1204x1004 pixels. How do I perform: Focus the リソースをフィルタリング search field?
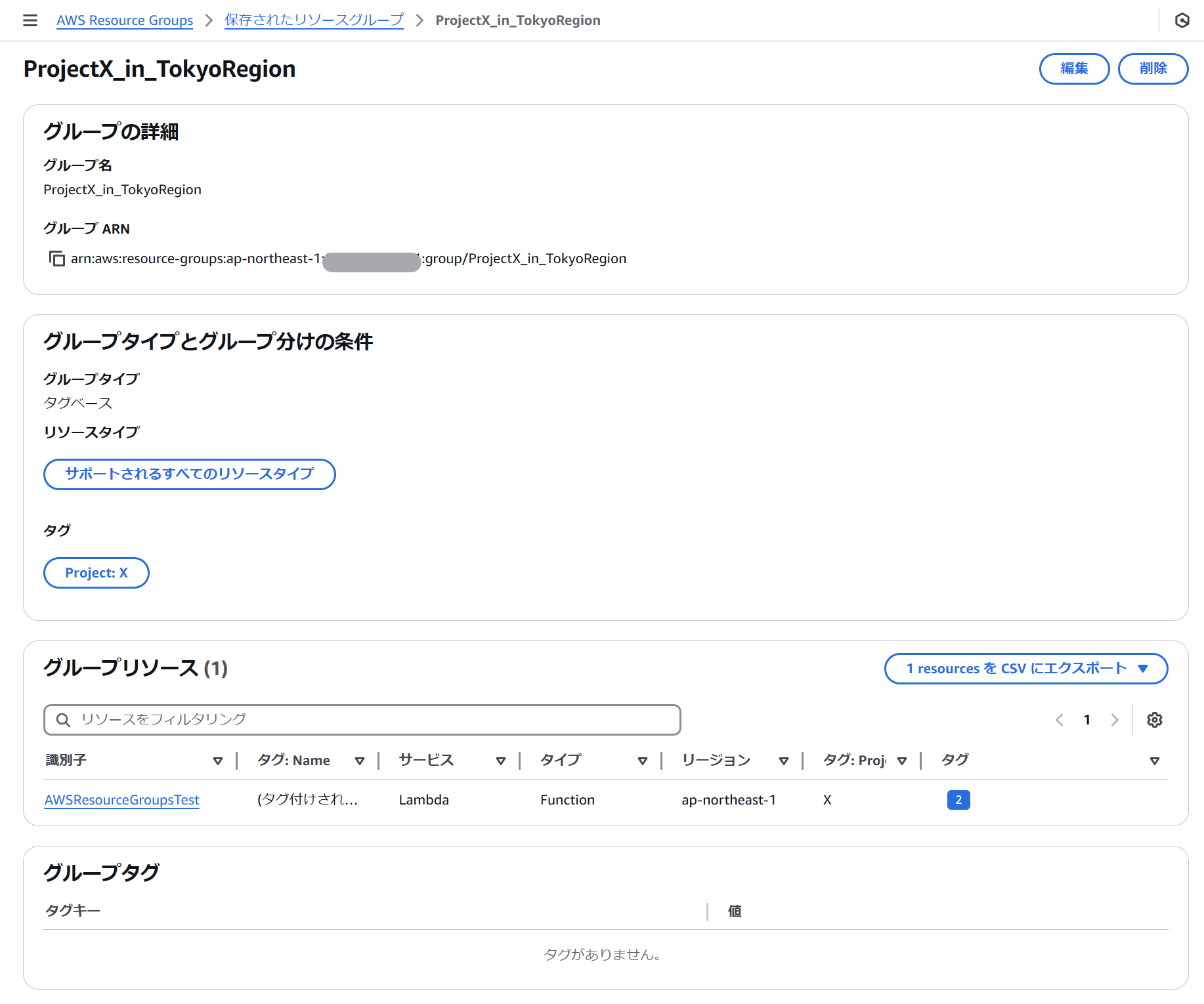tap(362, 720)
